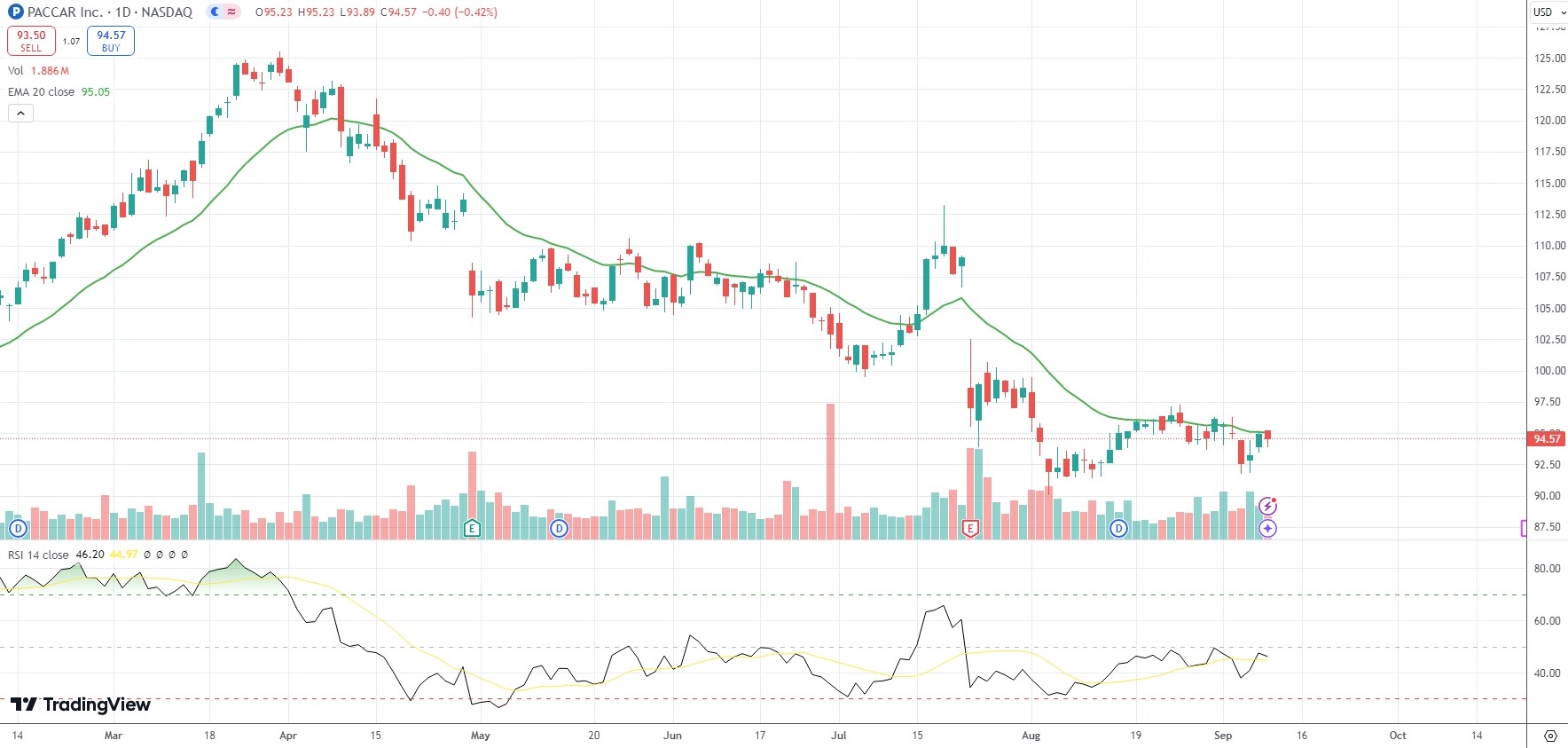Click the red current price label 94.57
The width and height of the screenshot is (1568, 748).
pyautogui.click(x=1547, y=439)
